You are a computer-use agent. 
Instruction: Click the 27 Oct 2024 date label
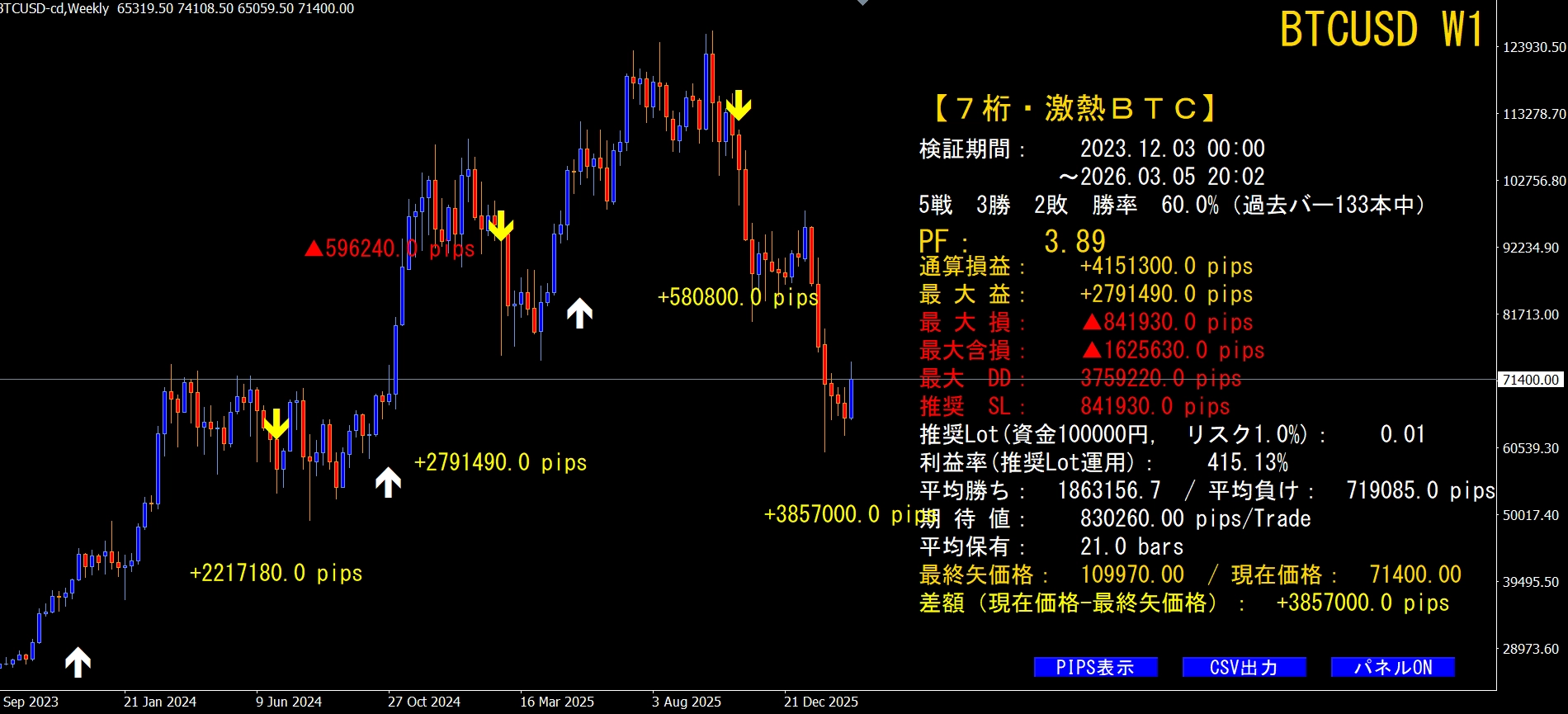(424, 702)
